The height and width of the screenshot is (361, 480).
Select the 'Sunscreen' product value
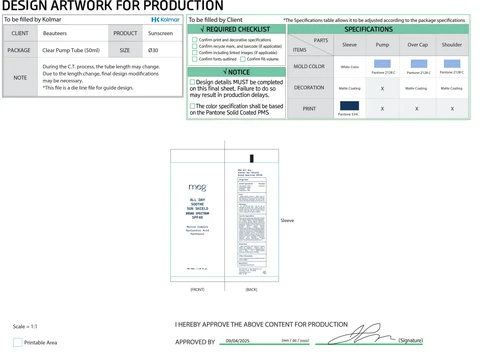[160, 33]
